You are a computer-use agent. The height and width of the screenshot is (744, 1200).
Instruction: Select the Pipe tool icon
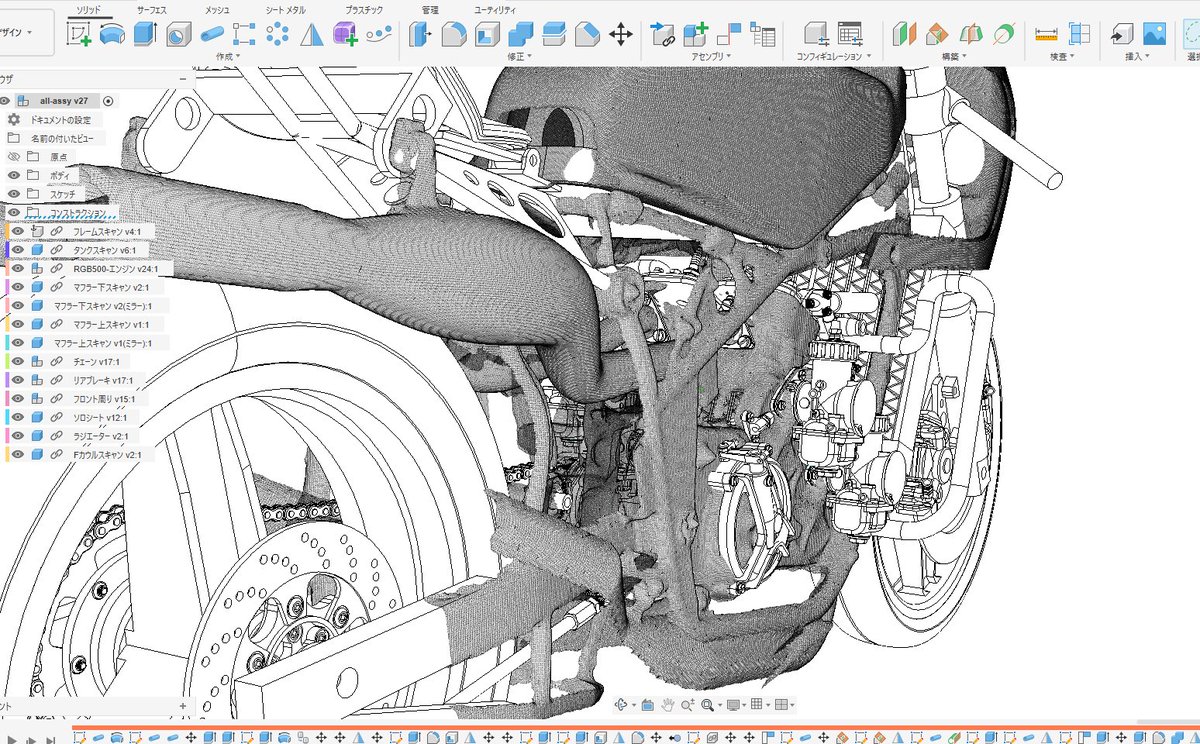pos(212,35)
